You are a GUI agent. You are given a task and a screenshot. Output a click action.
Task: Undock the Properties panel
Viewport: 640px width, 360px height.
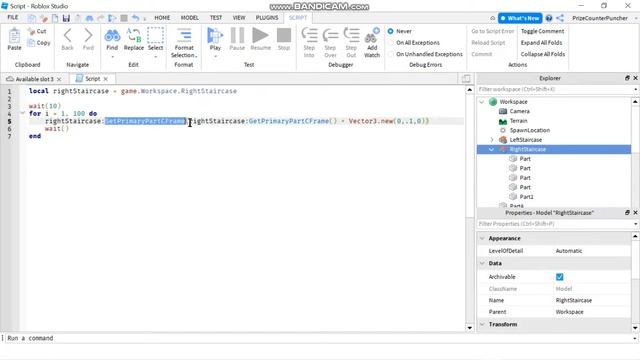[627, 212]
